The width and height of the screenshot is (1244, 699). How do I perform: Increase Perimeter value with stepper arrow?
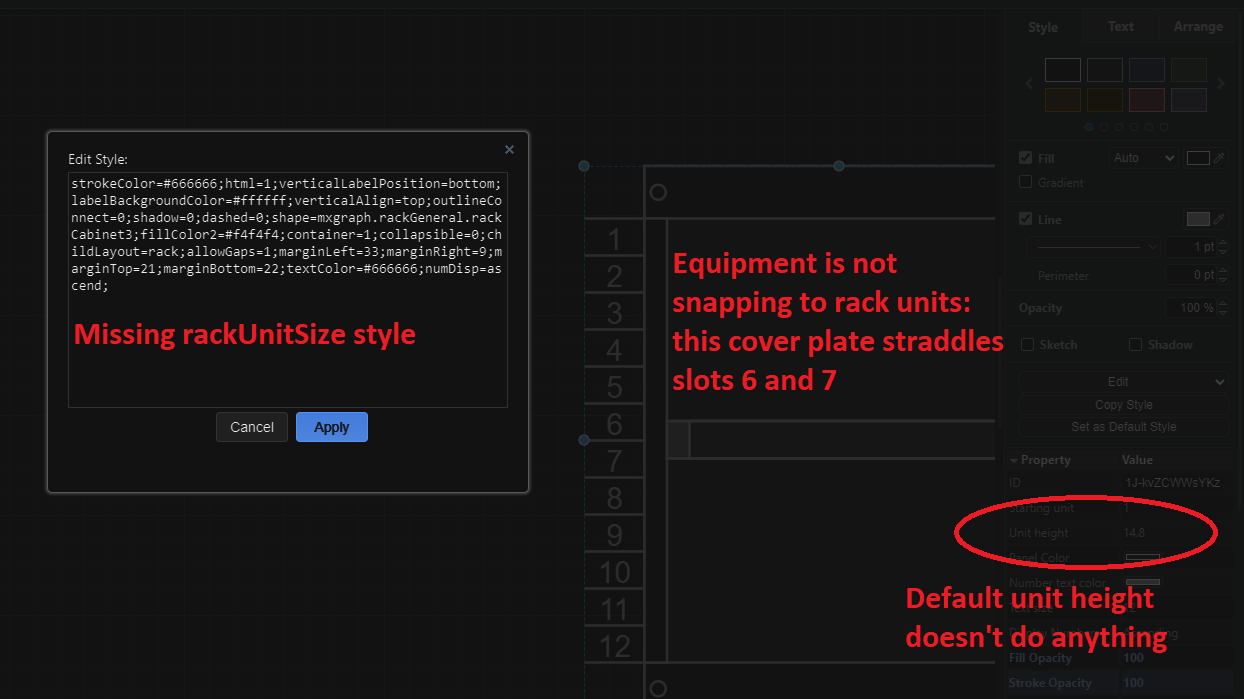1222,270
